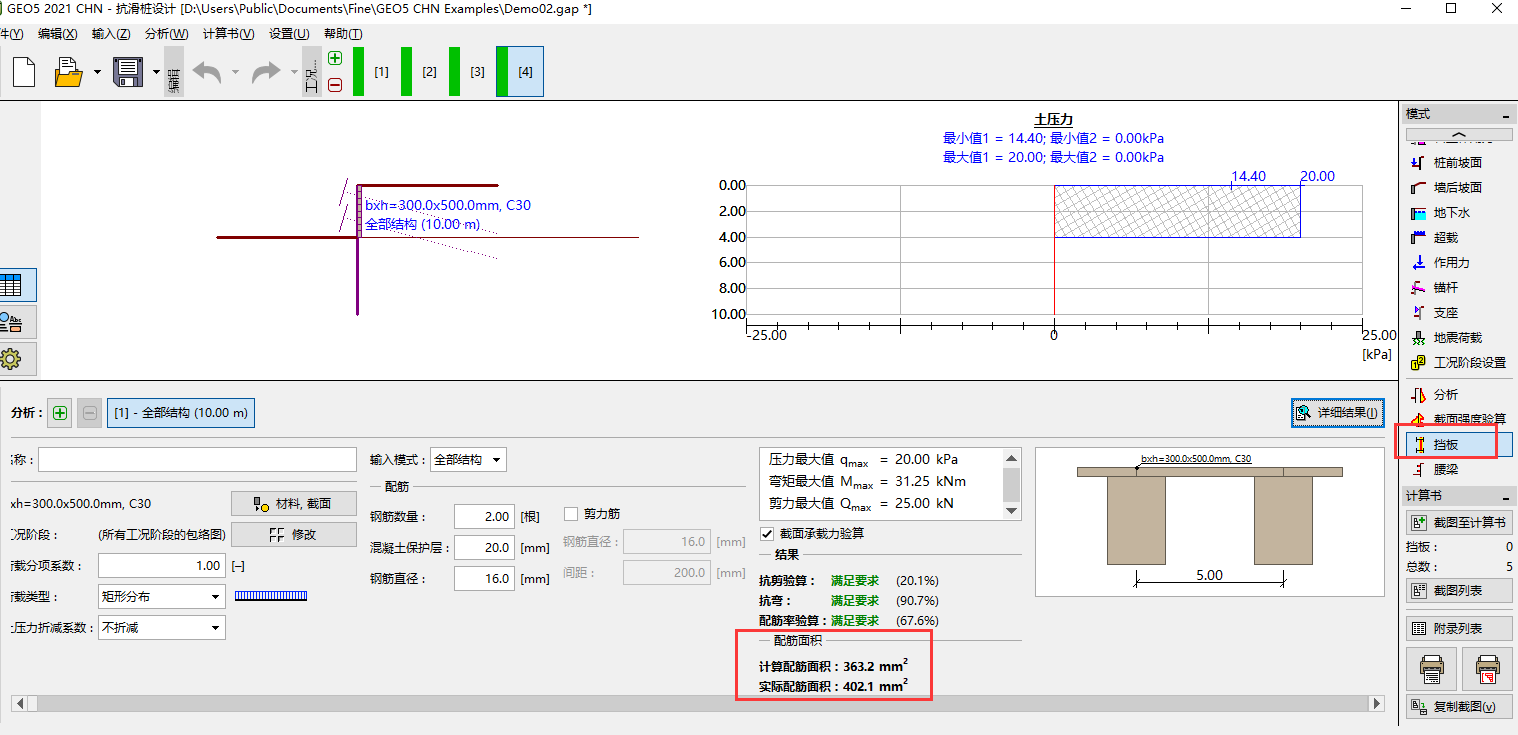Open the 截图列表 button
The image size is (1518, 735).
pos(1460,591)
